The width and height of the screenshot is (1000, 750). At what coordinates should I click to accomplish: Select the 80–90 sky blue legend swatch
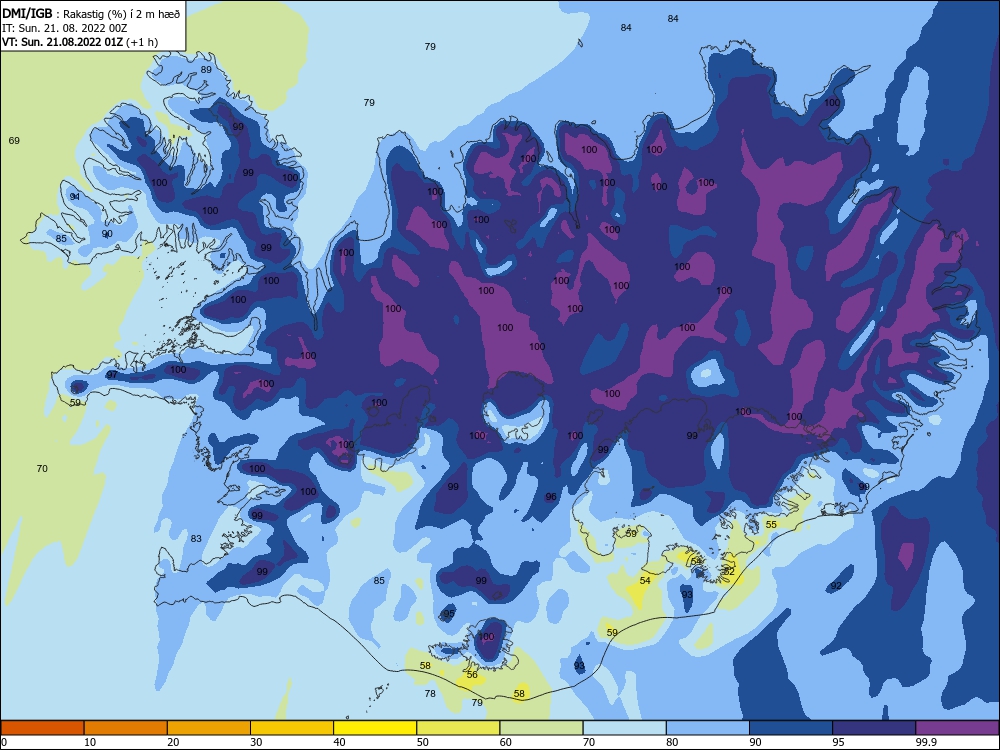708,728
